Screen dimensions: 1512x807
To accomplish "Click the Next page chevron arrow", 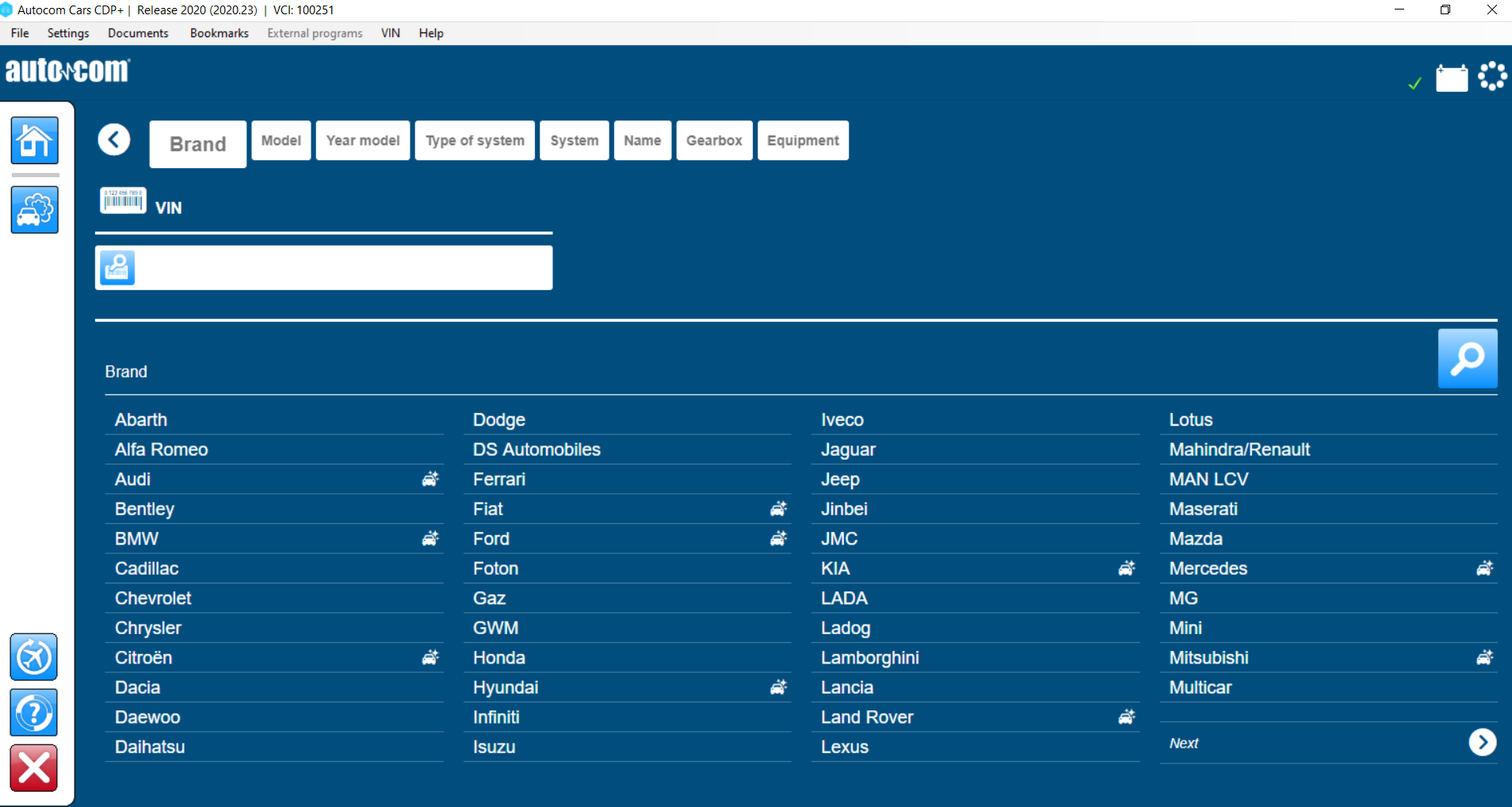I will pos(1482,742).
